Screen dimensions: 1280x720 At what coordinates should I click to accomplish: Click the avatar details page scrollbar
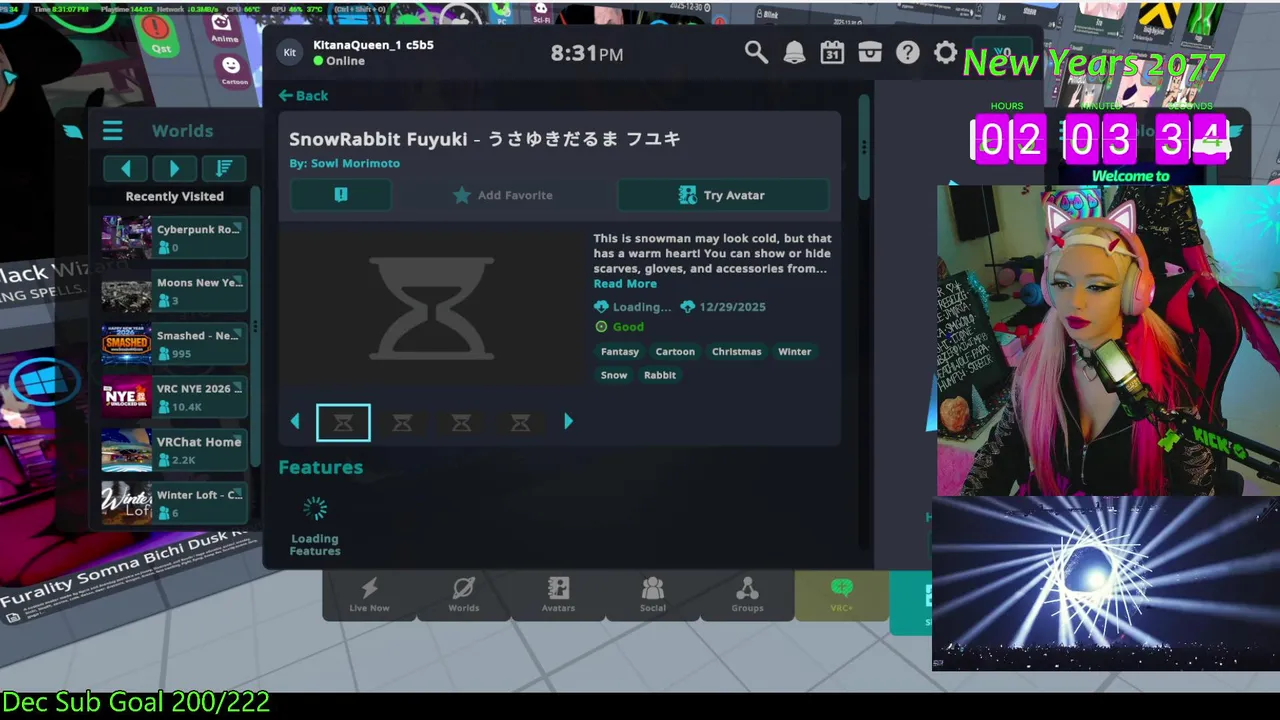864,149
